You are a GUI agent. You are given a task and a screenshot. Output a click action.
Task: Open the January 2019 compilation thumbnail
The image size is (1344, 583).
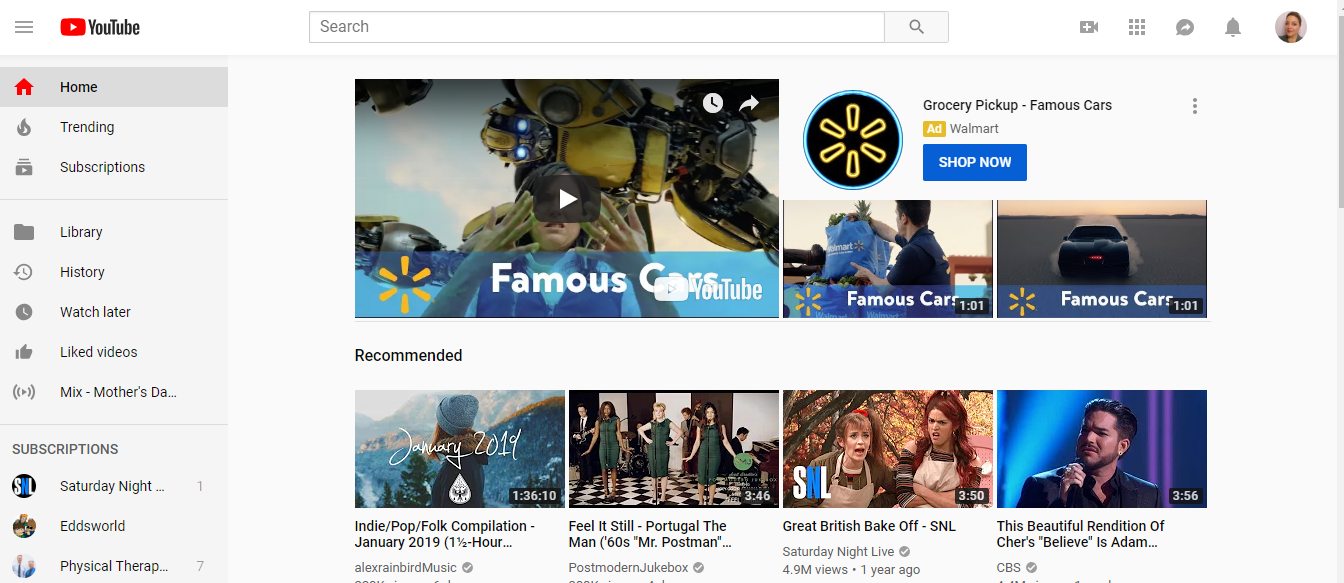[460, 449]
